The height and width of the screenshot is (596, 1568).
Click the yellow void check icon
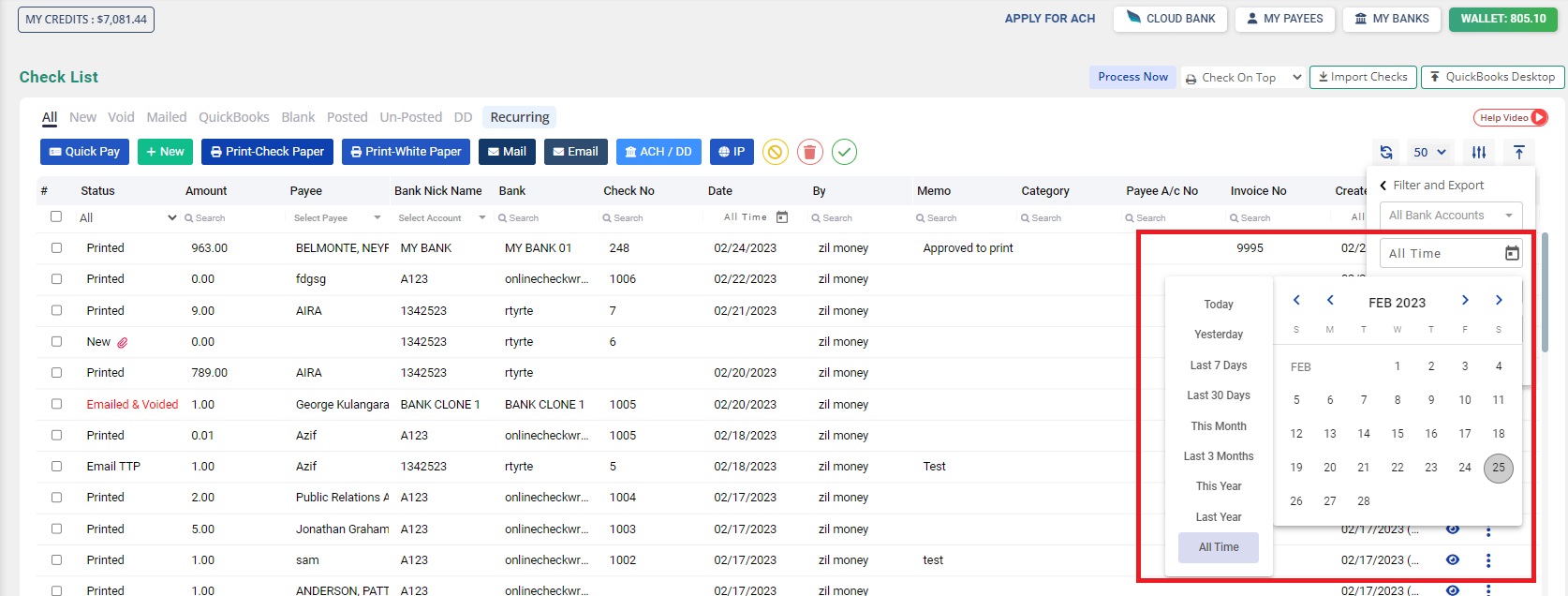point(775,152)
